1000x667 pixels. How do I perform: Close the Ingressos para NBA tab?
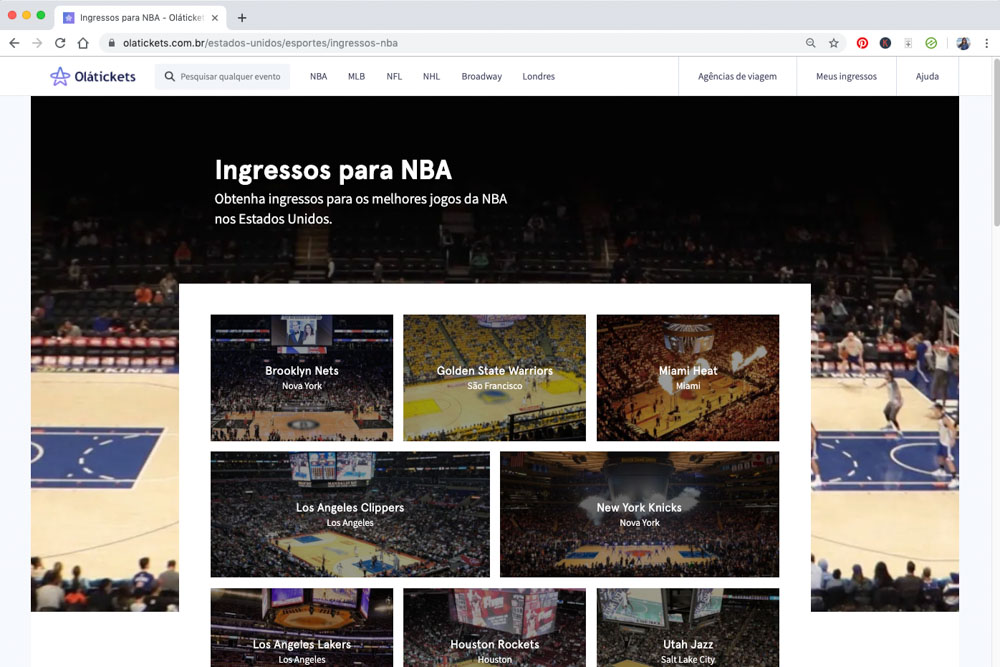coord(215,18)
